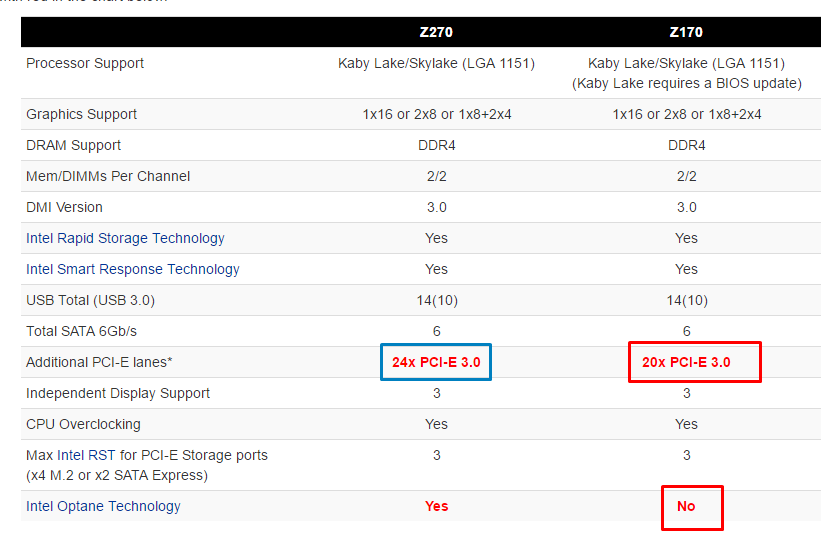The width and height of the screenshot is (829, 541).
Task: Open the Intel Rapid Storage Technology link
Action: (x=125, y=238)
